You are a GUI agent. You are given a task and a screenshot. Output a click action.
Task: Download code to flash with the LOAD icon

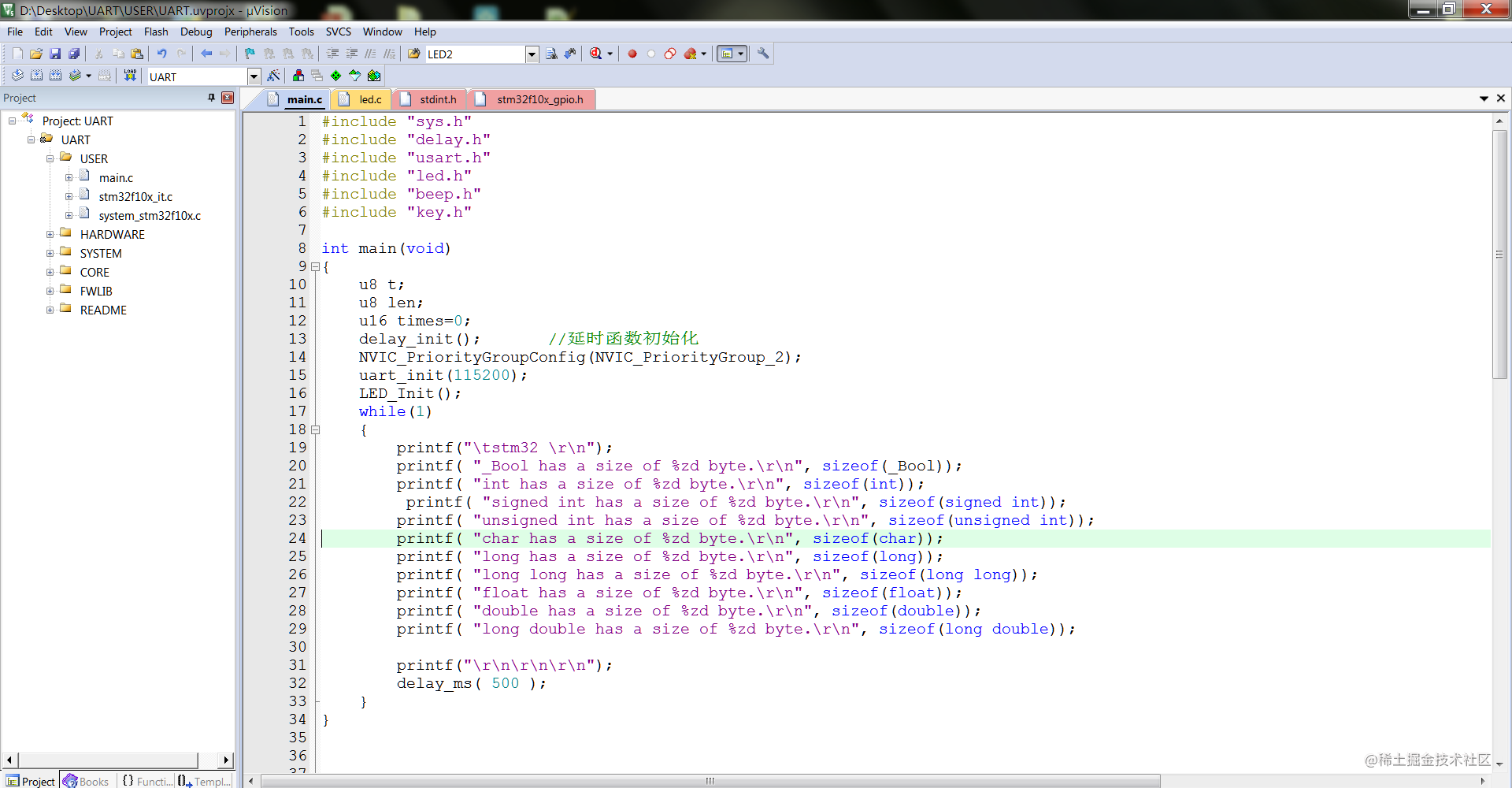pos(131,76)
